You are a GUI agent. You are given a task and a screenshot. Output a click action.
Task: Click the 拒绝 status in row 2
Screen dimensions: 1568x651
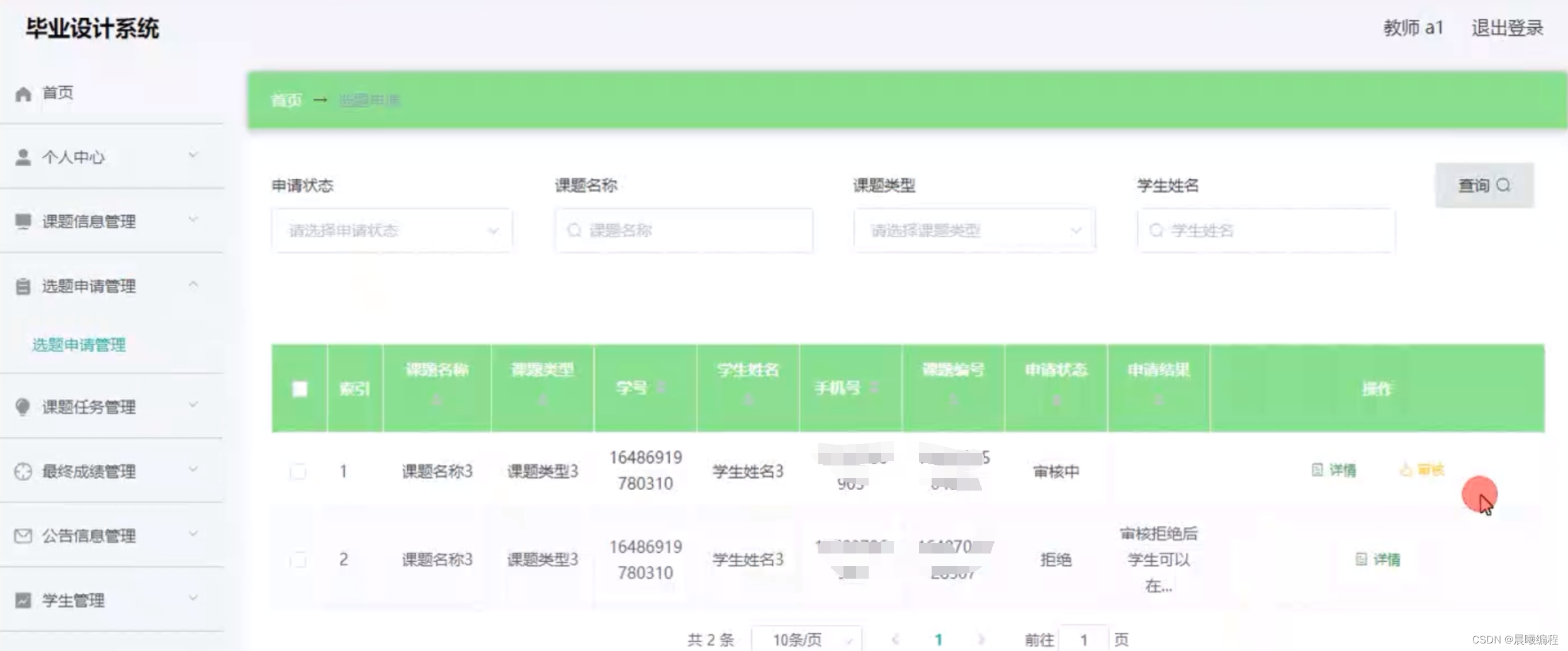1056,559
